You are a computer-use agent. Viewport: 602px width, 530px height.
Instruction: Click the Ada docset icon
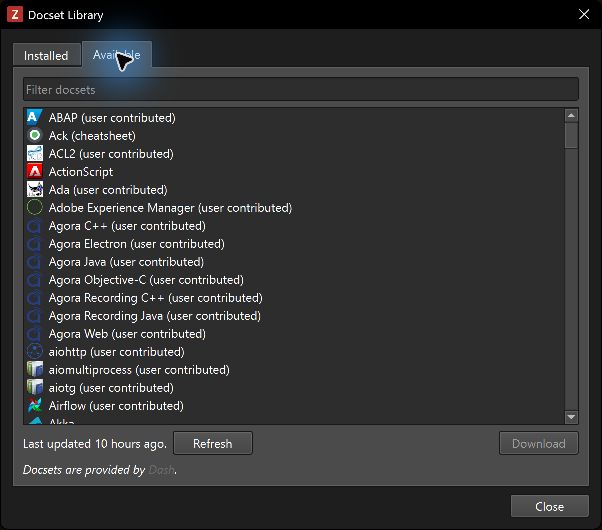(35, 189)
